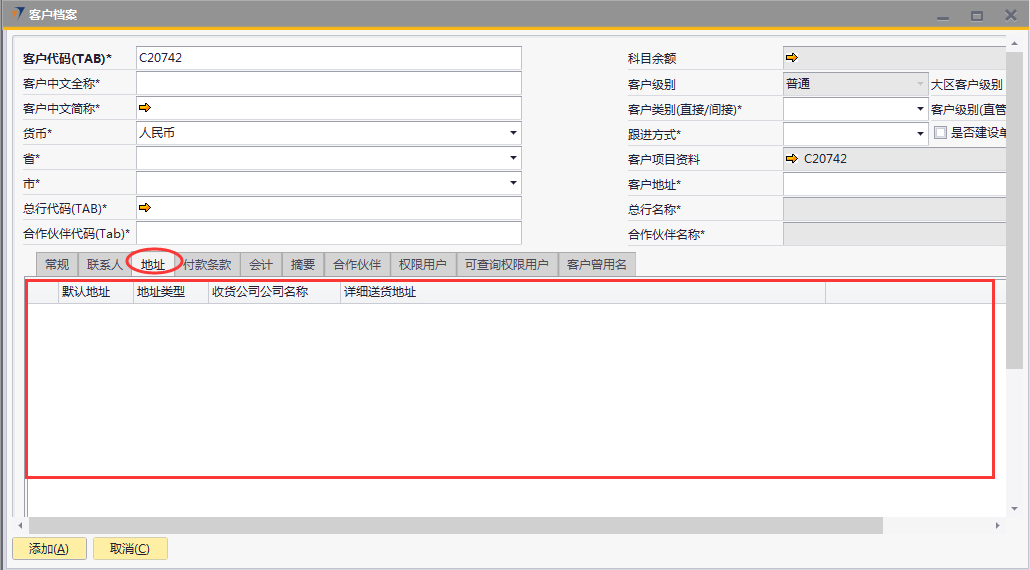The image size is (1030, 570).
Task: Click the link arrow in 总行代码(TAB) field
Action: pos(144,208)
